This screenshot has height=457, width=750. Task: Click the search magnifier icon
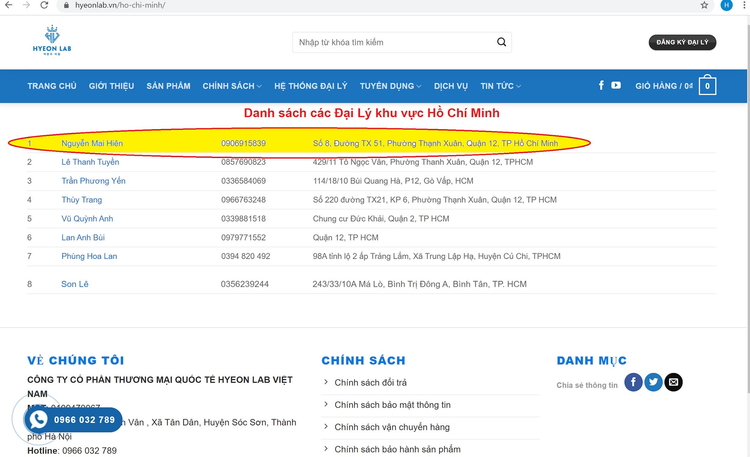coord(504,43)
